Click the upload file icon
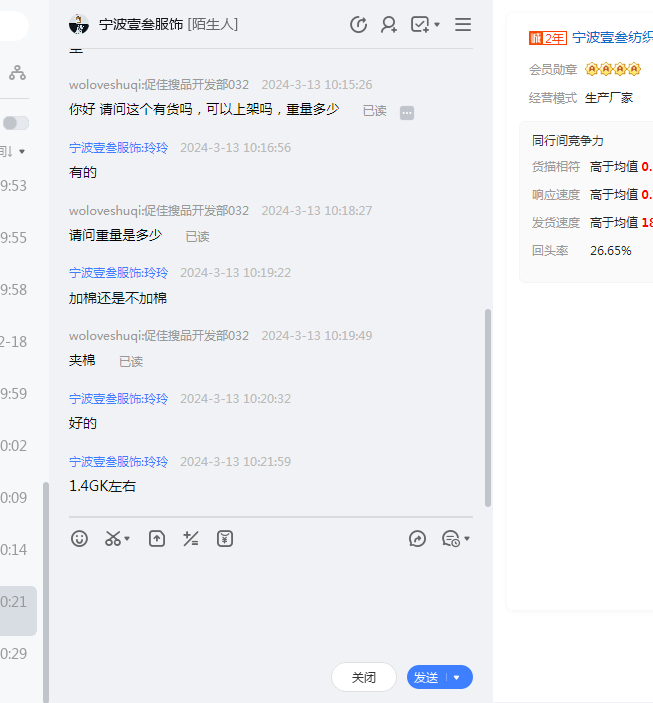653x703 pixels. pyautogui.click(x=157, y=539)
